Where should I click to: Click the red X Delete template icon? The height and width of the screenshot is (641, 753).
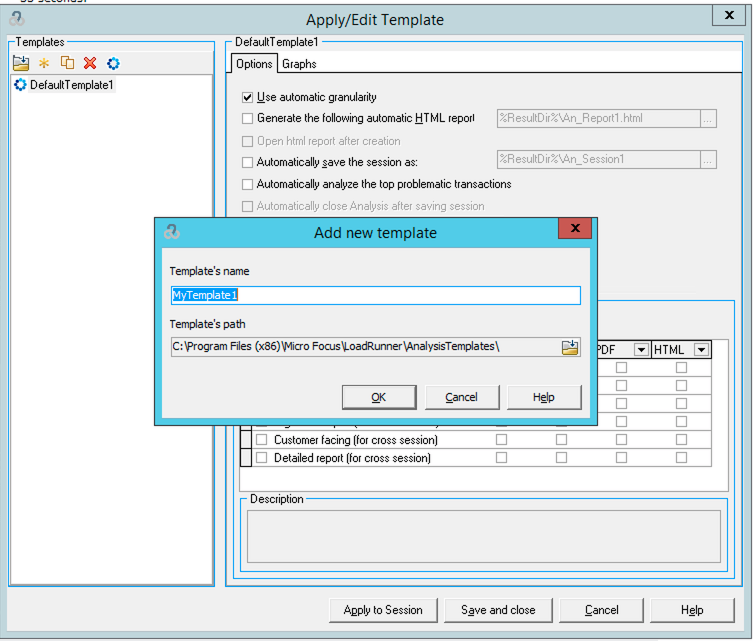point(90,63)
